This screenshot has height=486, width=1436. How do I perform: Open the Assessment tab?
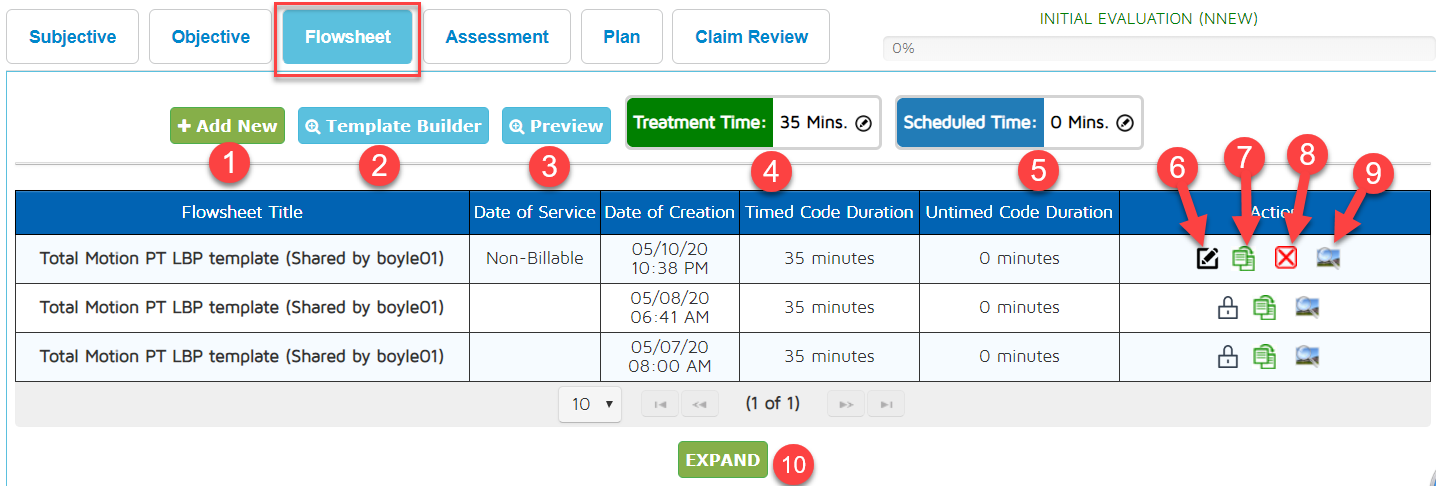[x=497, y=37]
